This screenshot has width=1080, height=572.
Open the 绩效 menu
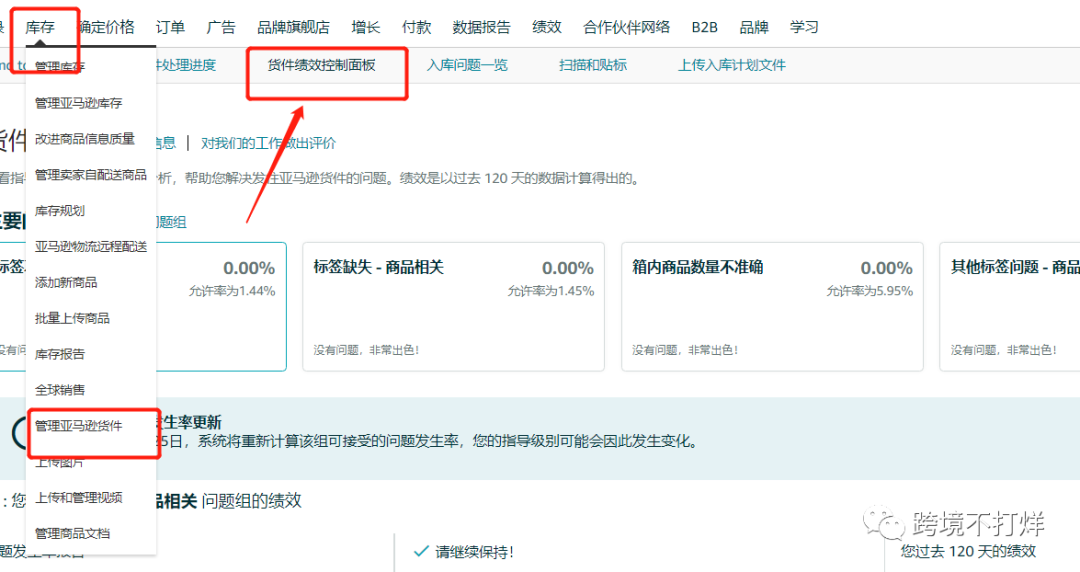coord(547,27)
